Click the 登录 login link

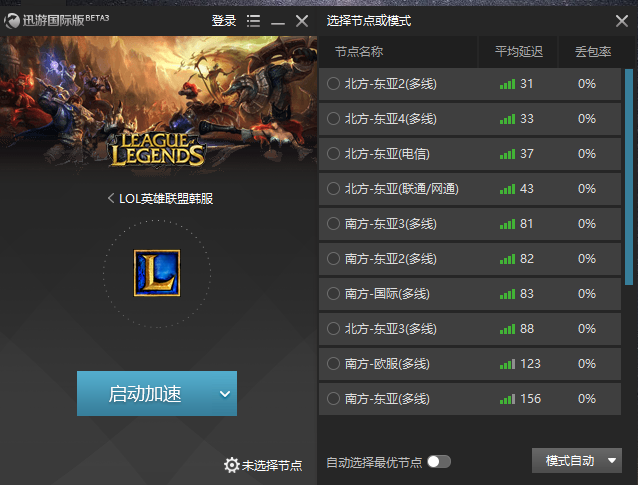(x=224, y=20)
